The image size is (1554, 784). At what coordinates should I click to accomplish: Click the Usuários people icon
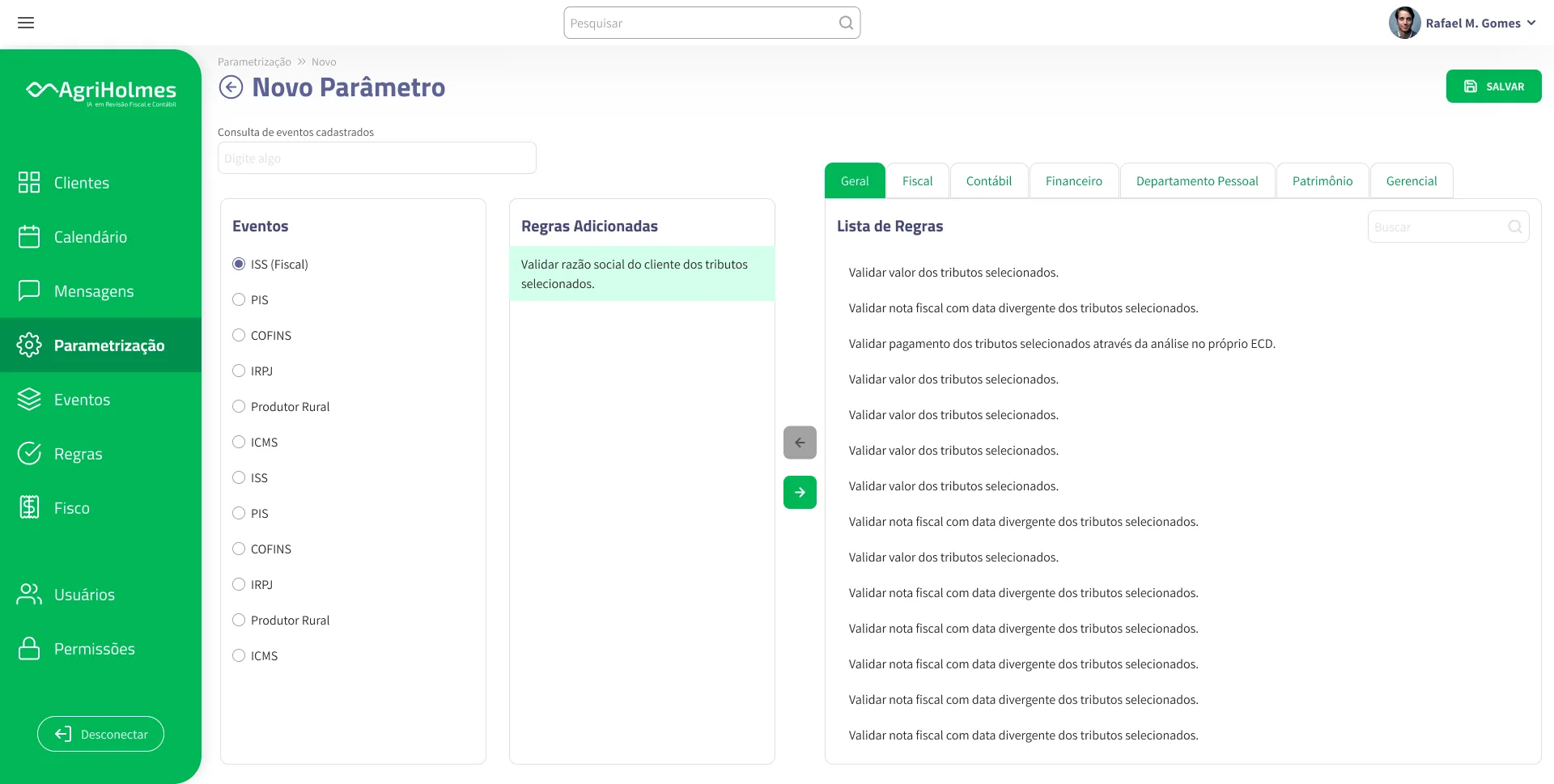pyautogui.click(x=29, y=594)
